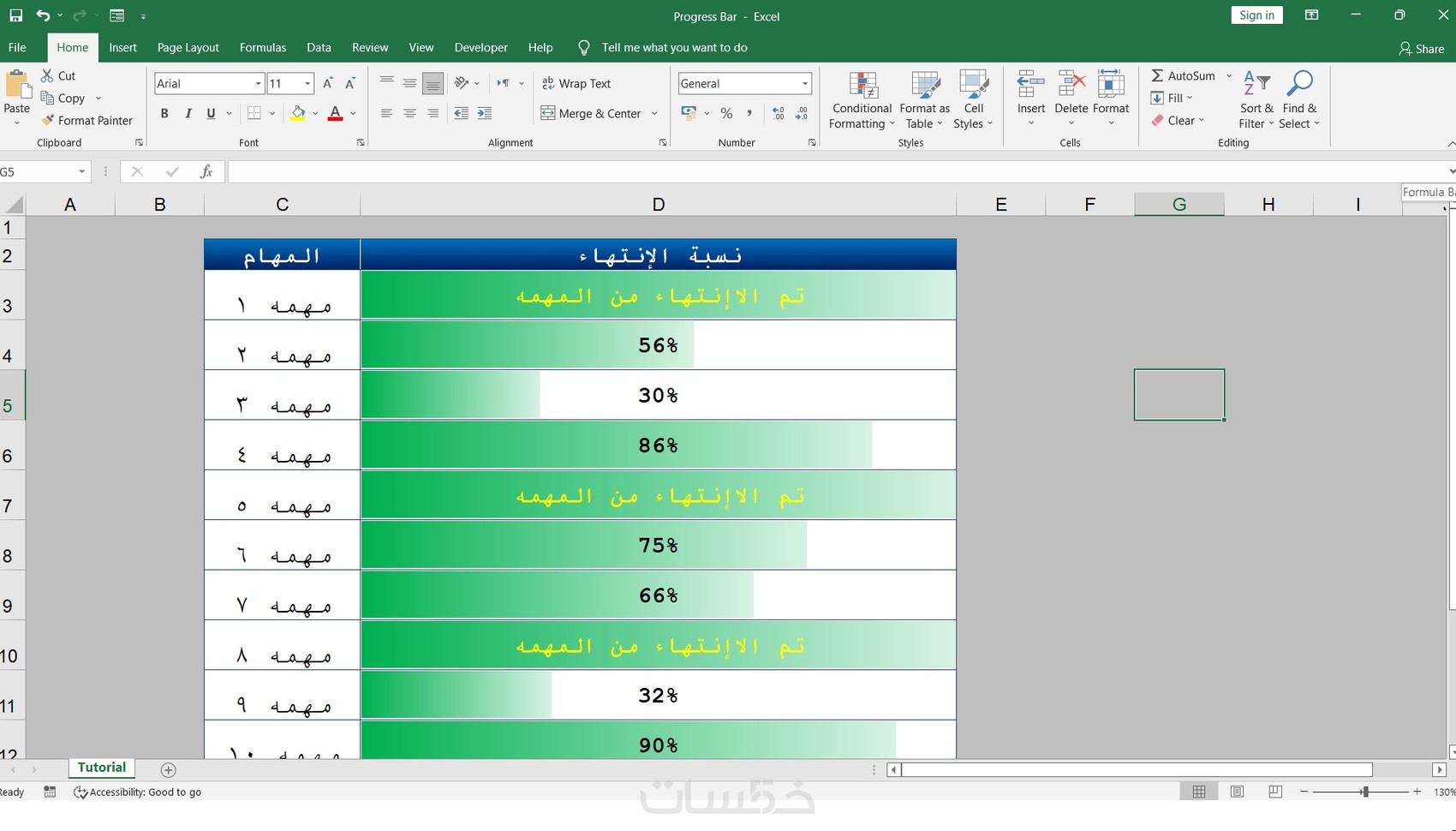Open Conditional Formatting menu

tap(862, 100)
